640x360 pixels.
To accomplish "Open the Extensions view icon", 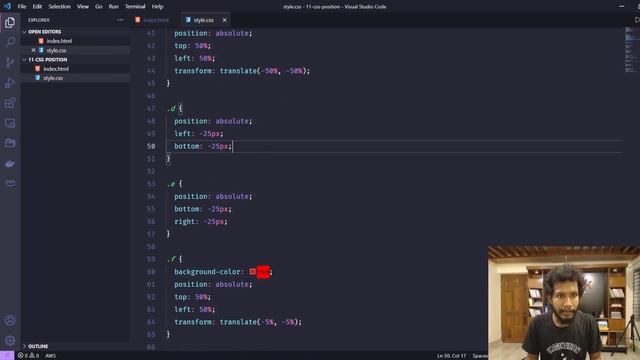I will click(10, 103).
